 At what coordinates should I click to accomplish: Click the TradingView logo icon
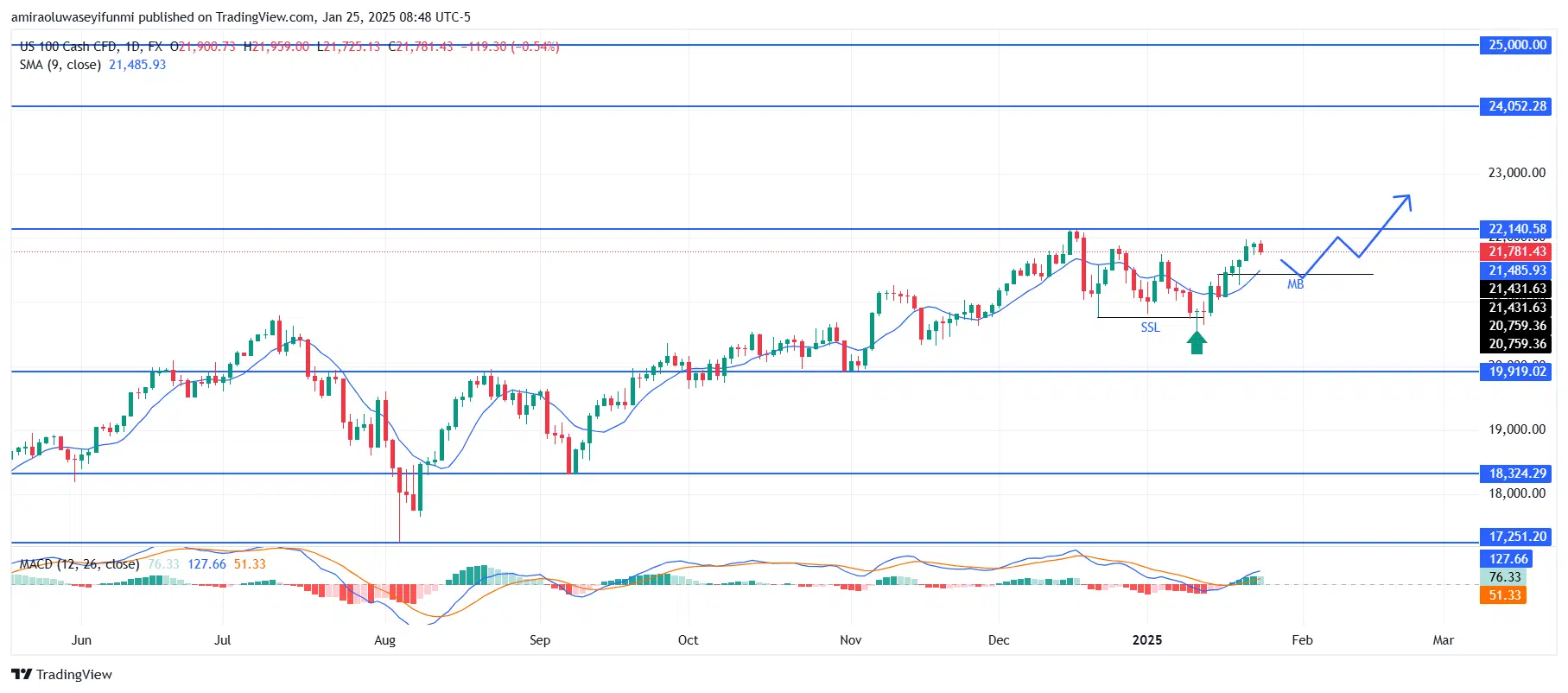click(22, 675)
